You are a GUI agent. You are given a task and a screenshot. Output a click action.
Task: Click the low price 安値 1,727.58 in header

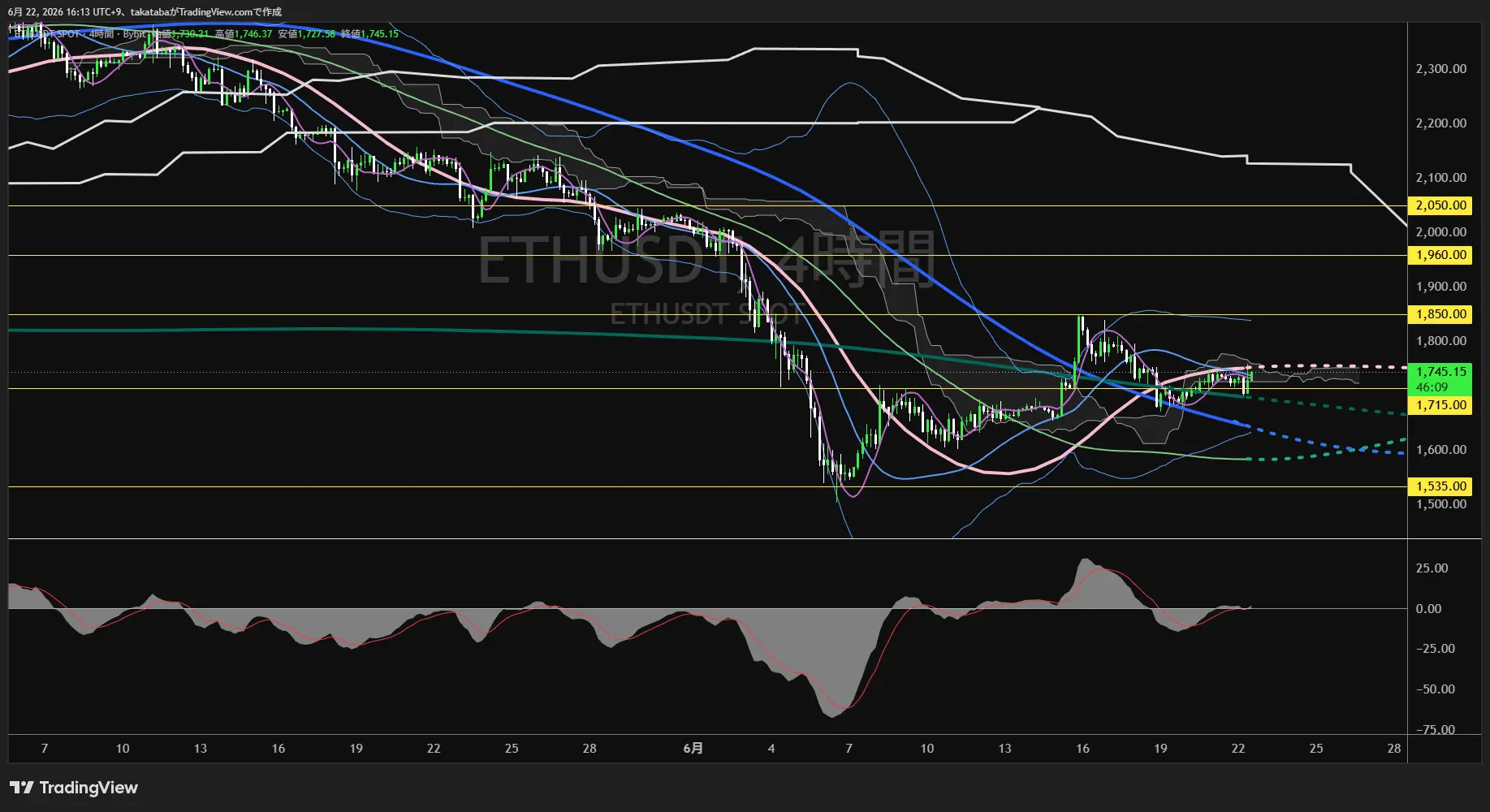tap(307, 34)
